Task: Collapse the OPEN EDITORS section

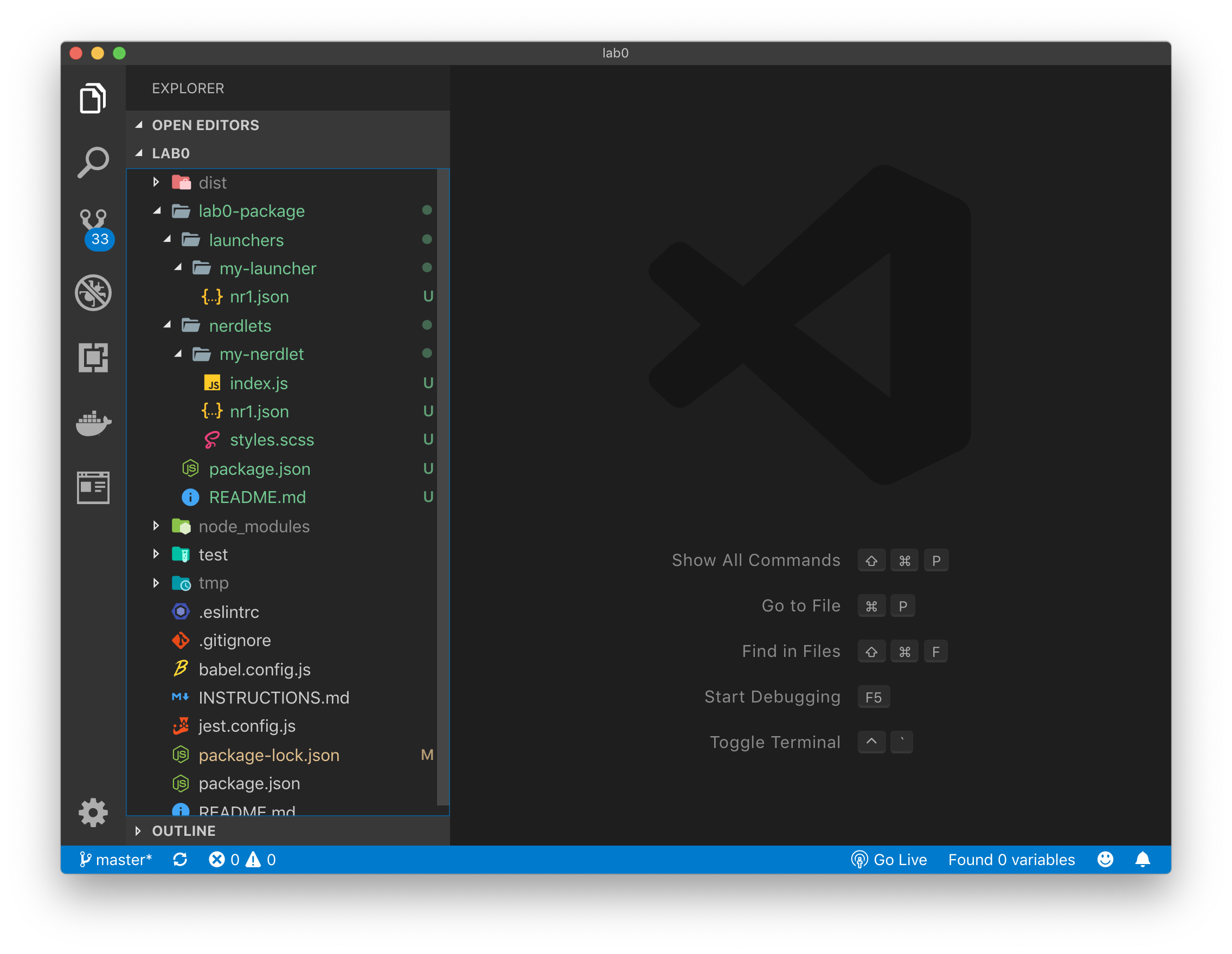Action: pos(206,125)
